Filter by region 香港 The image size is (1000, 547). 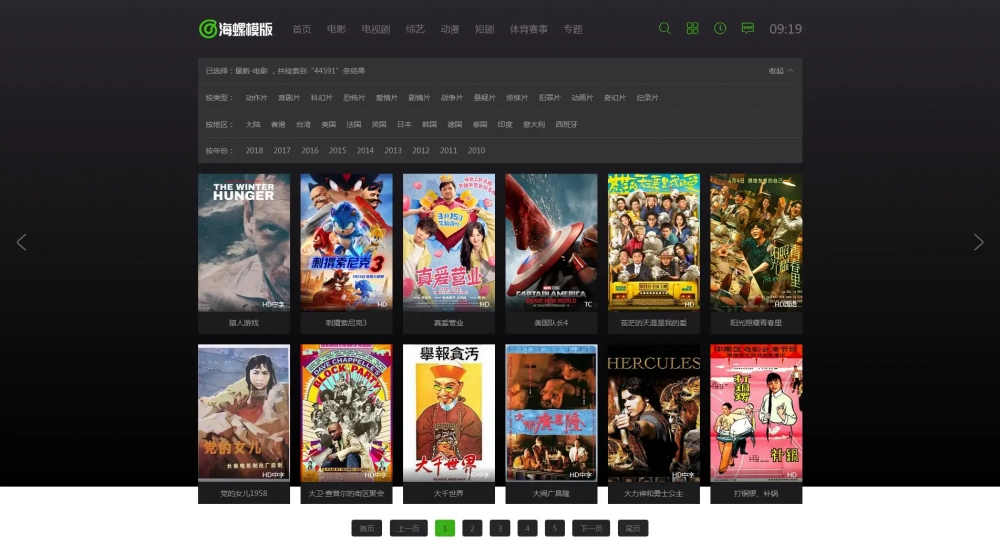[x=278, y=124]
